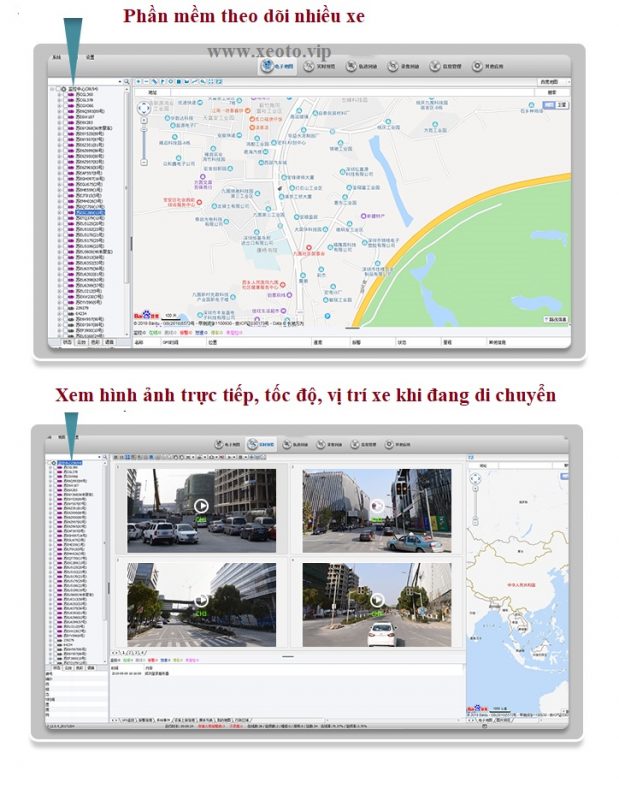
Task: Select the highlighted root item in lower tree
Action: point(69,463)
